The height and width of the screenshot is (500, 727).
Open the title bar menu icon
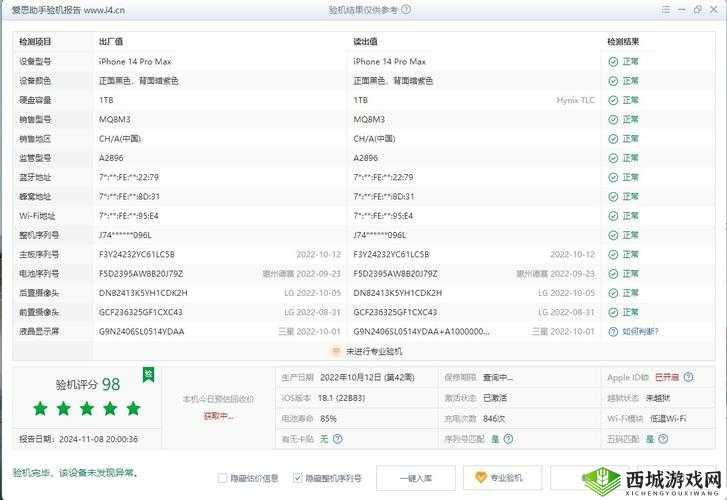pyautogui.click(x=666, y=9)
